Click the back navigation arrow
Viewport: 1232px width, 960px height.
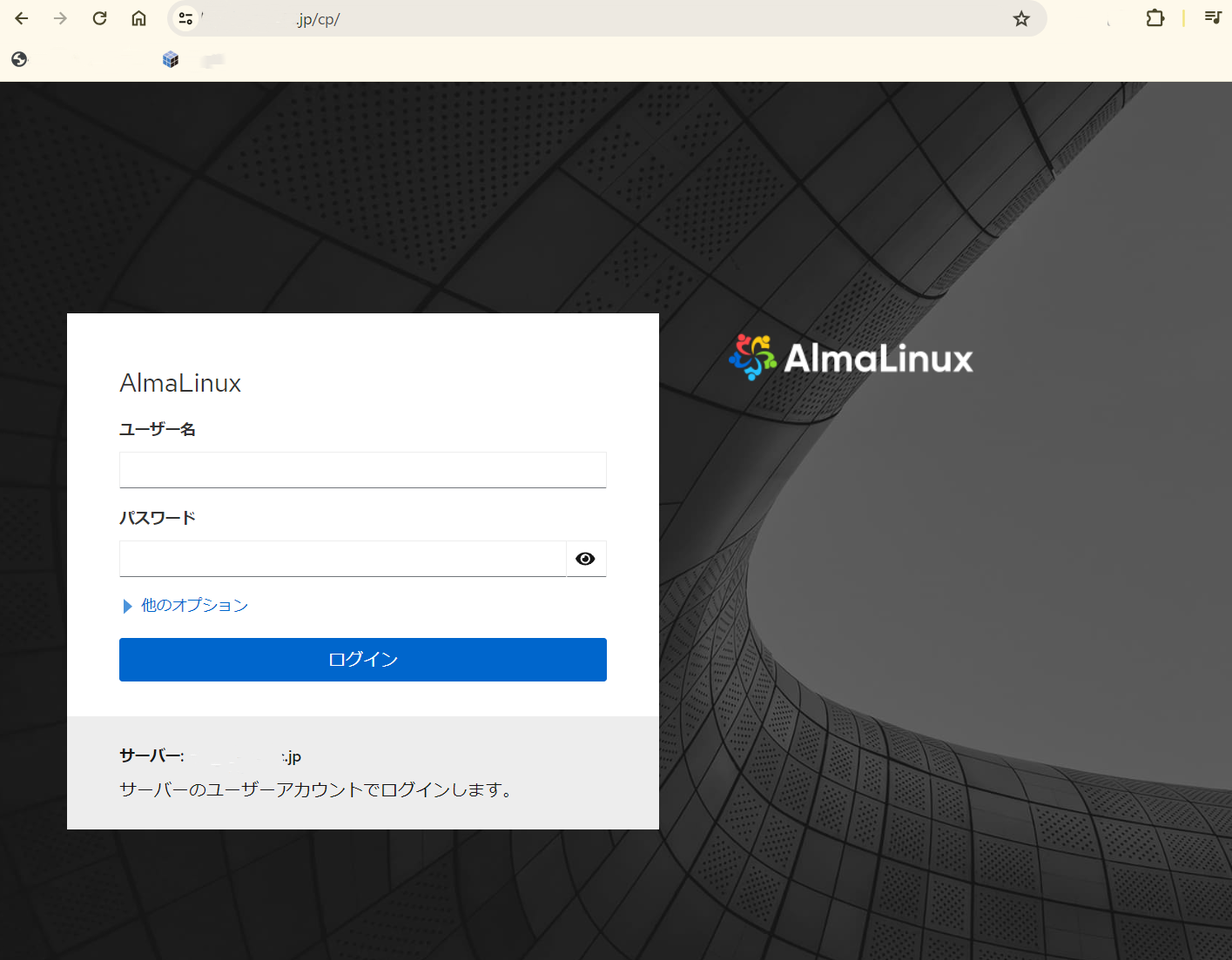pyautogui.click(x=21, y=17)
